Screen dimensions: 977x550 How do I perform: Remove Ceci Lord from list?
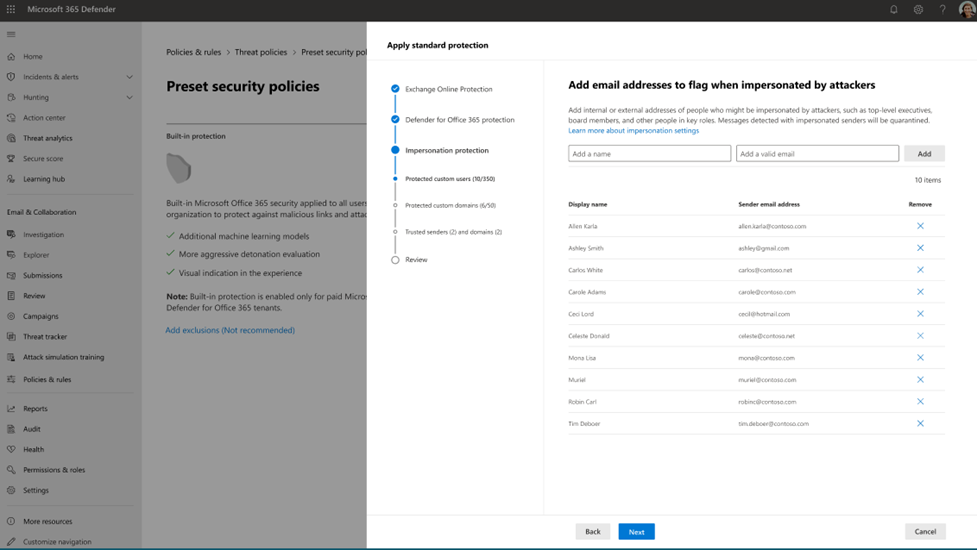point(920,314)
